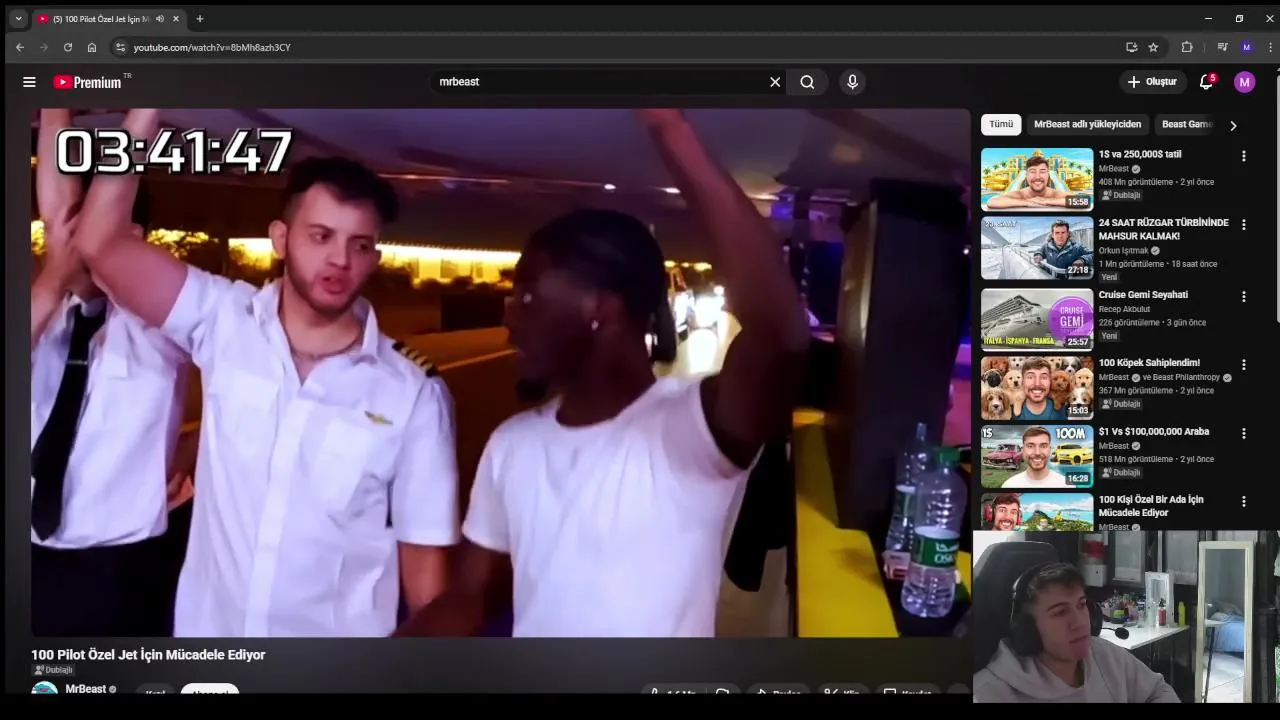Viewport: 1280px width, 720px height.
Task: Open options for '$1 Vs $100,000,000 Araba'
Action: (1244, 434)
